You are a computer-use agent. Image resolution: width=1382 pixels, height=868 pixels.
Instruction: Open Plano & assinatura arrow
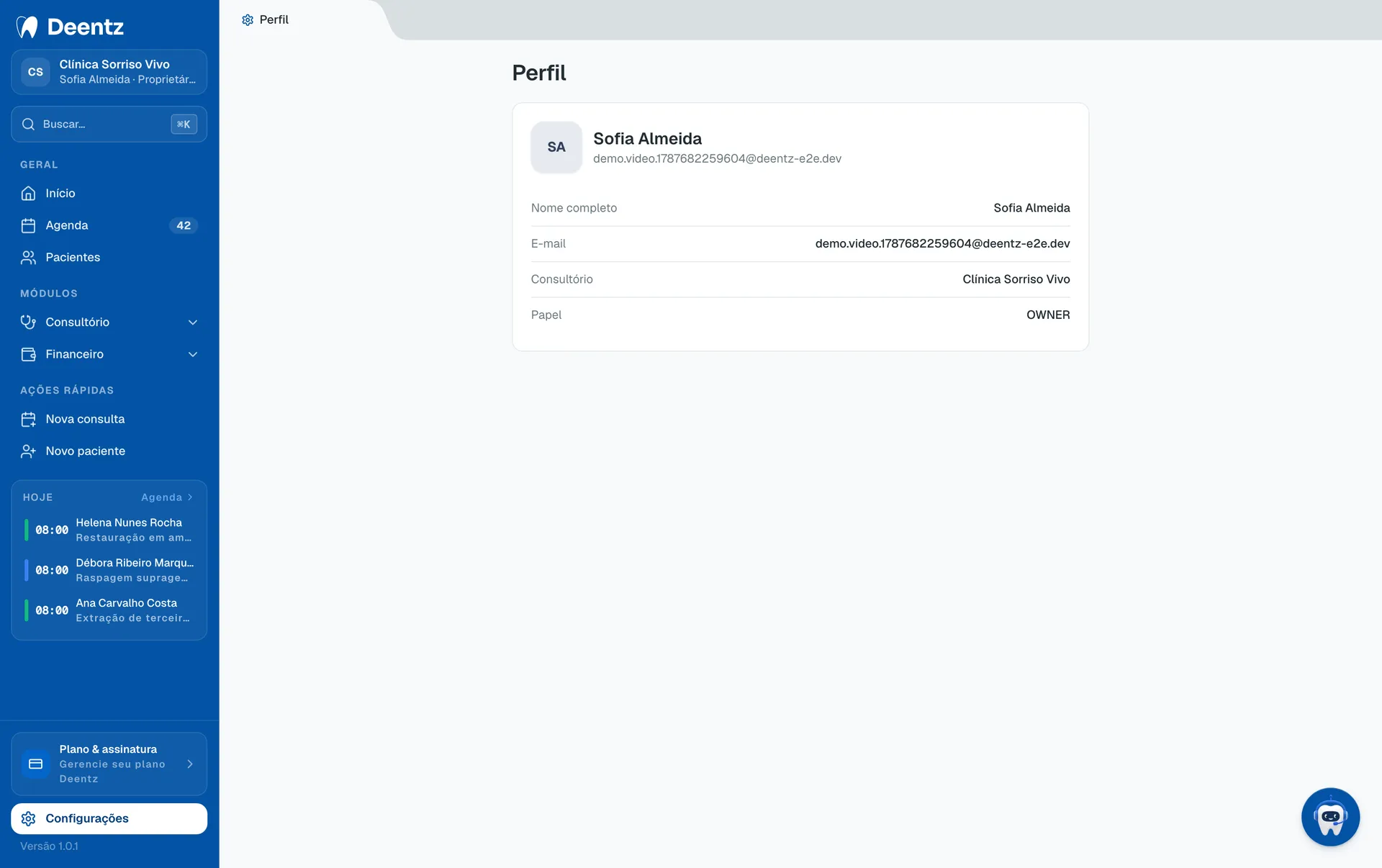190,764
